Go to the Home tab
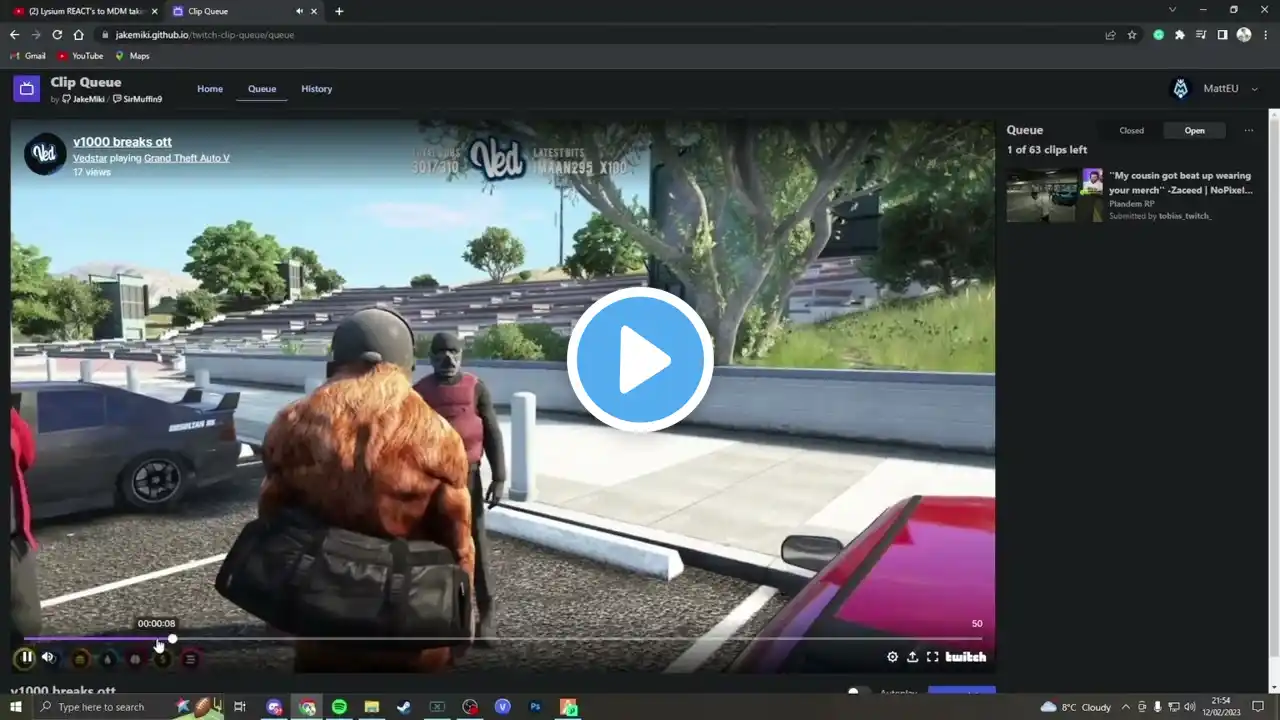 click(210, 89)
